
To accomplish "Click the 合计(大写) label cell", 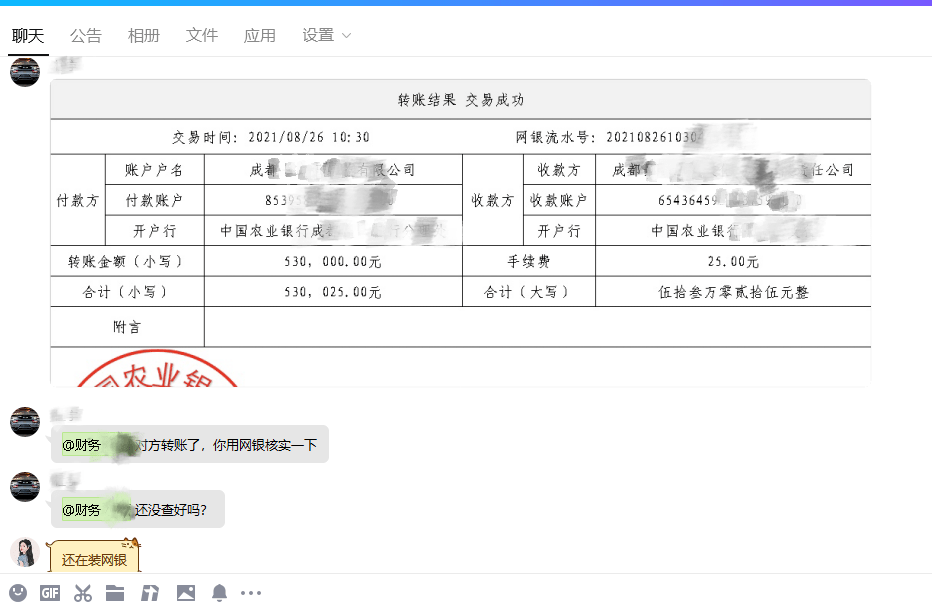I will pyautogui.click(x=529, y=292).
